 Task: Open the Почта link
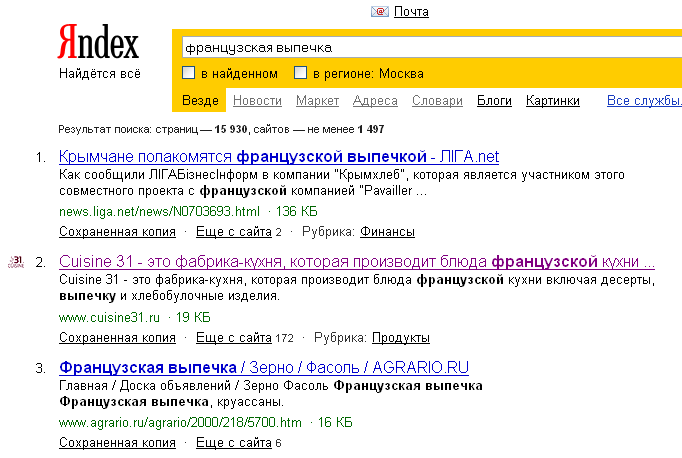click(x=411, y=12)
